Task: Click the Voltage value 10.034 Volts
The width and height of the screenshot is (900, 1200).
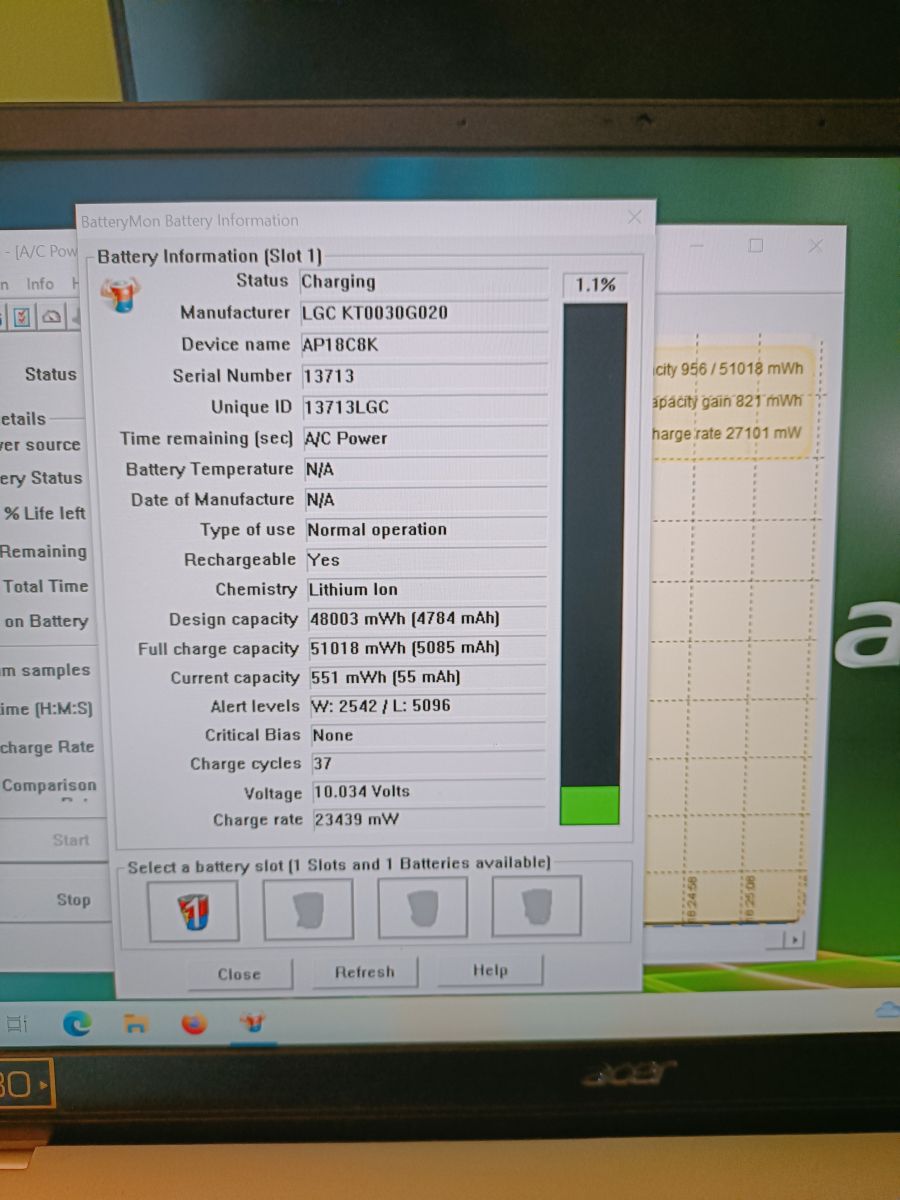Action: [x=427, y=791]
